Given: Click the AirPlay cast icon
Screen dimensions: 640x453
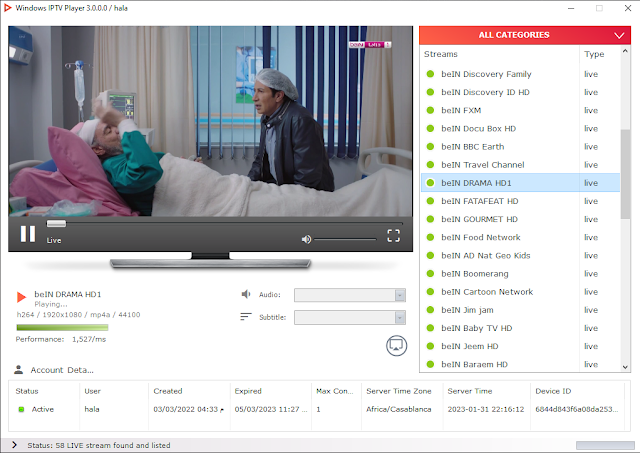Looking at the screenshot, I should 396,346.
